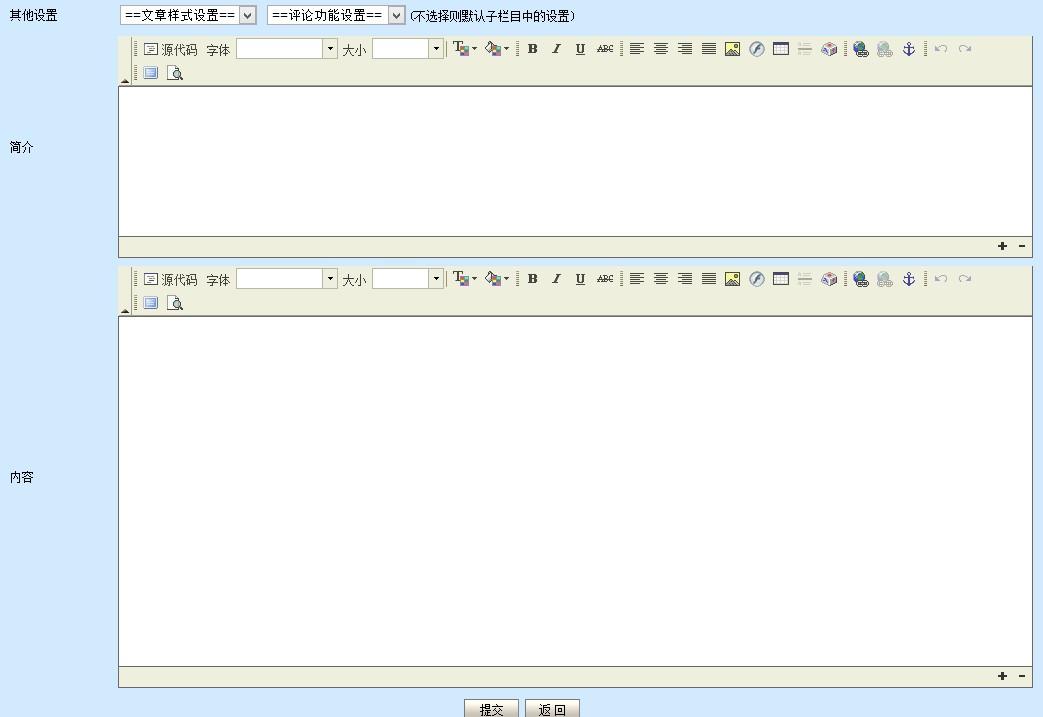Click the 返回 back button

tap(552, 709)
